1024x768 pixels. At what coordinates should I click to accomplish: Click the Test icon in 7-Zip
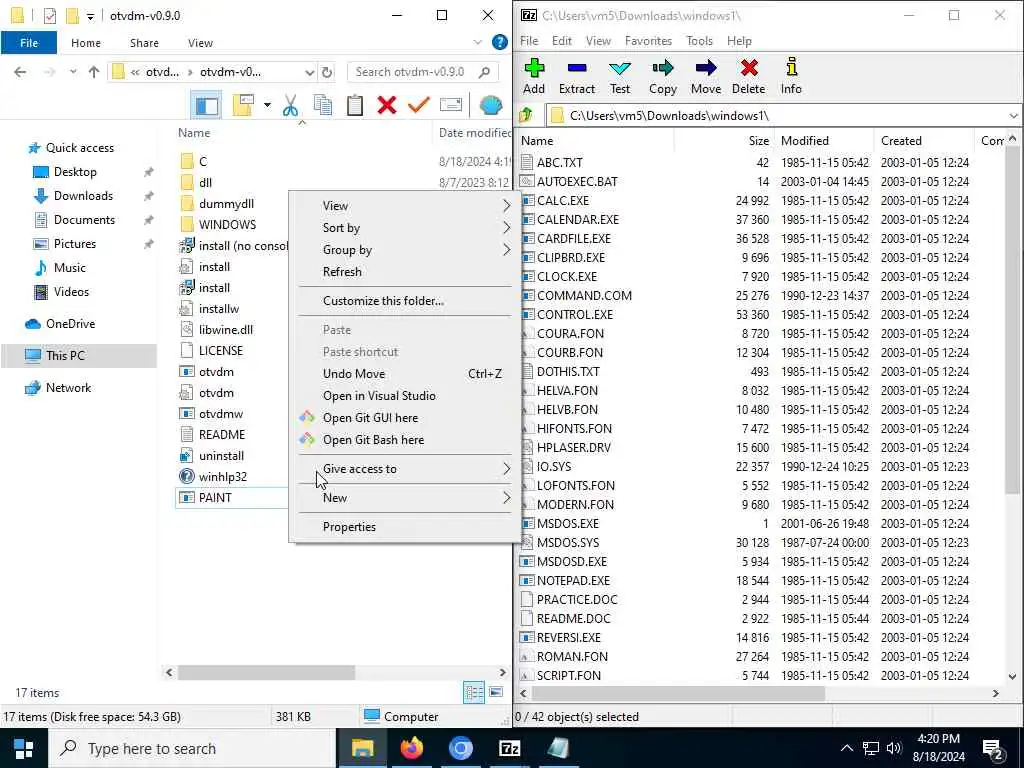[x=620, y=76]
